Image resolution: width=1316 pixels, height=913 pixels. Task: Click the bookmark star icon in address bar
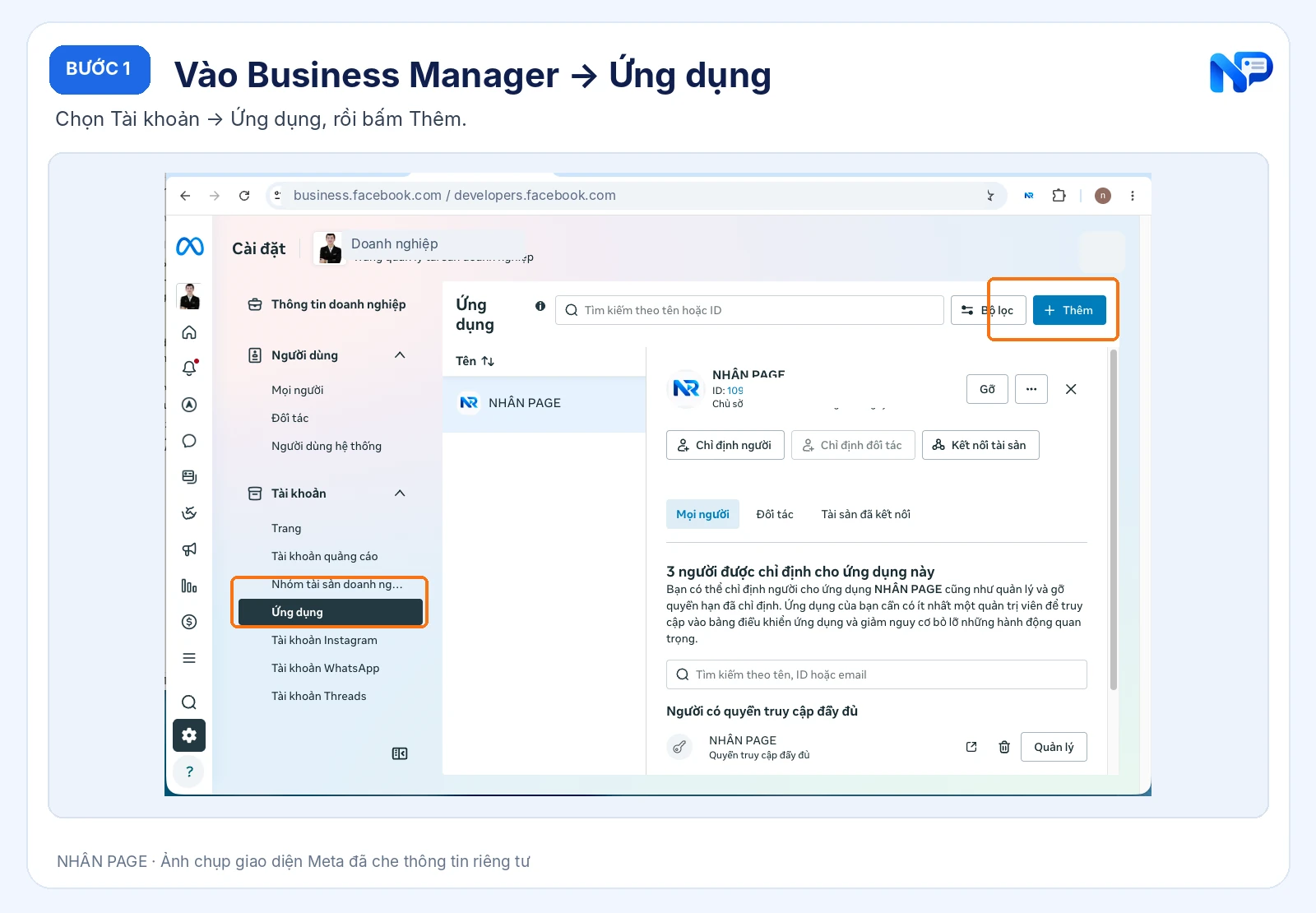[990, 196]
